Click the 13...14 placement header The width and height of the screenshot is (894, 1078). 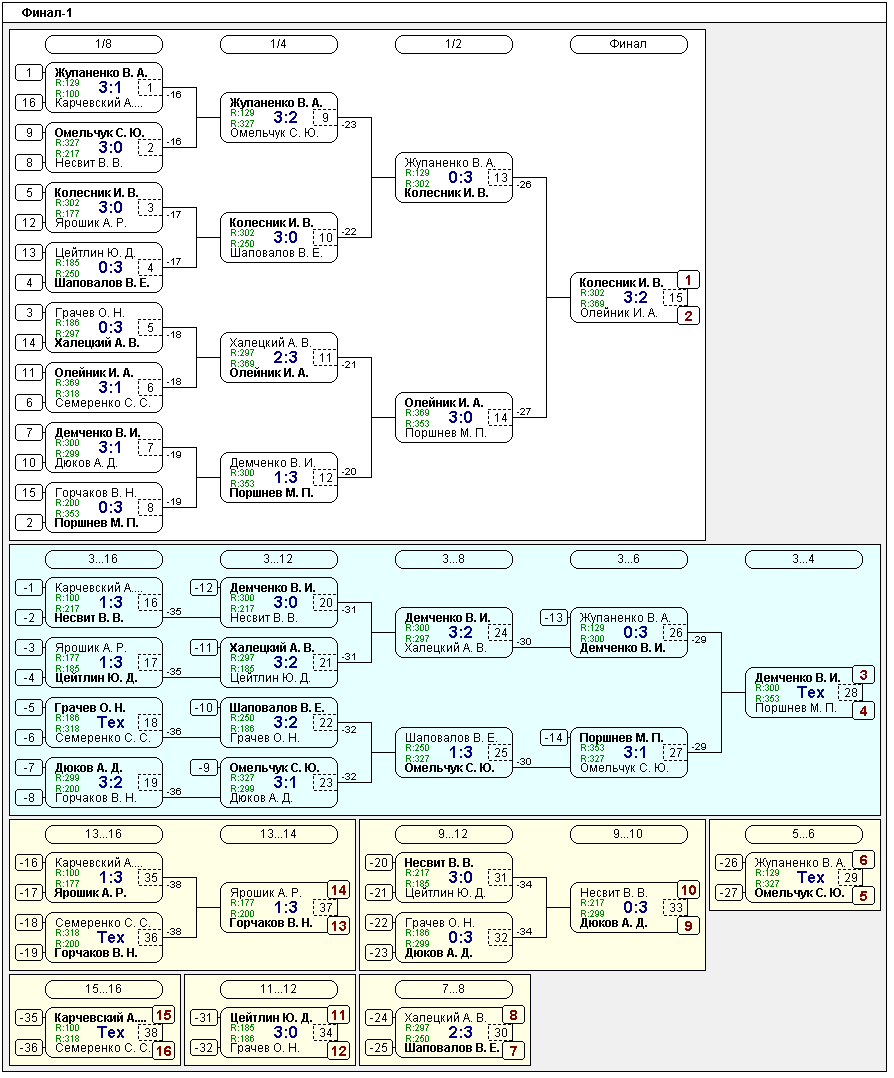(278, 834)
